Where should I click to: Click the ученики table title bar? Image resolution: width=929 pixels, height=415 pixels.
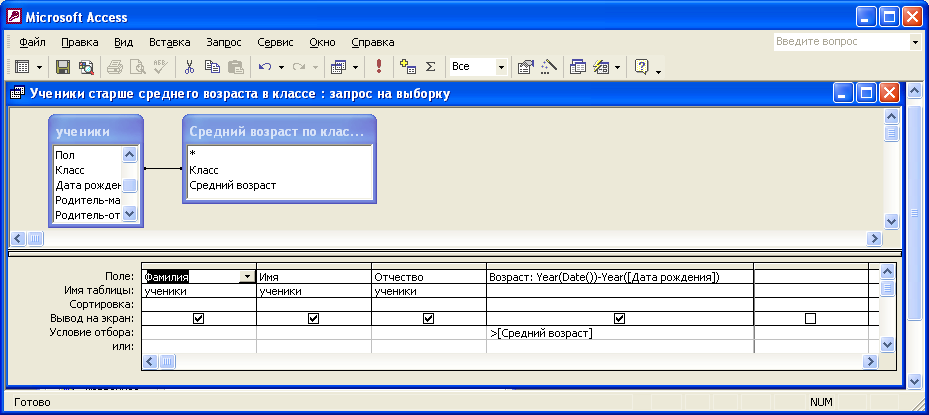[x=96, y=132]
